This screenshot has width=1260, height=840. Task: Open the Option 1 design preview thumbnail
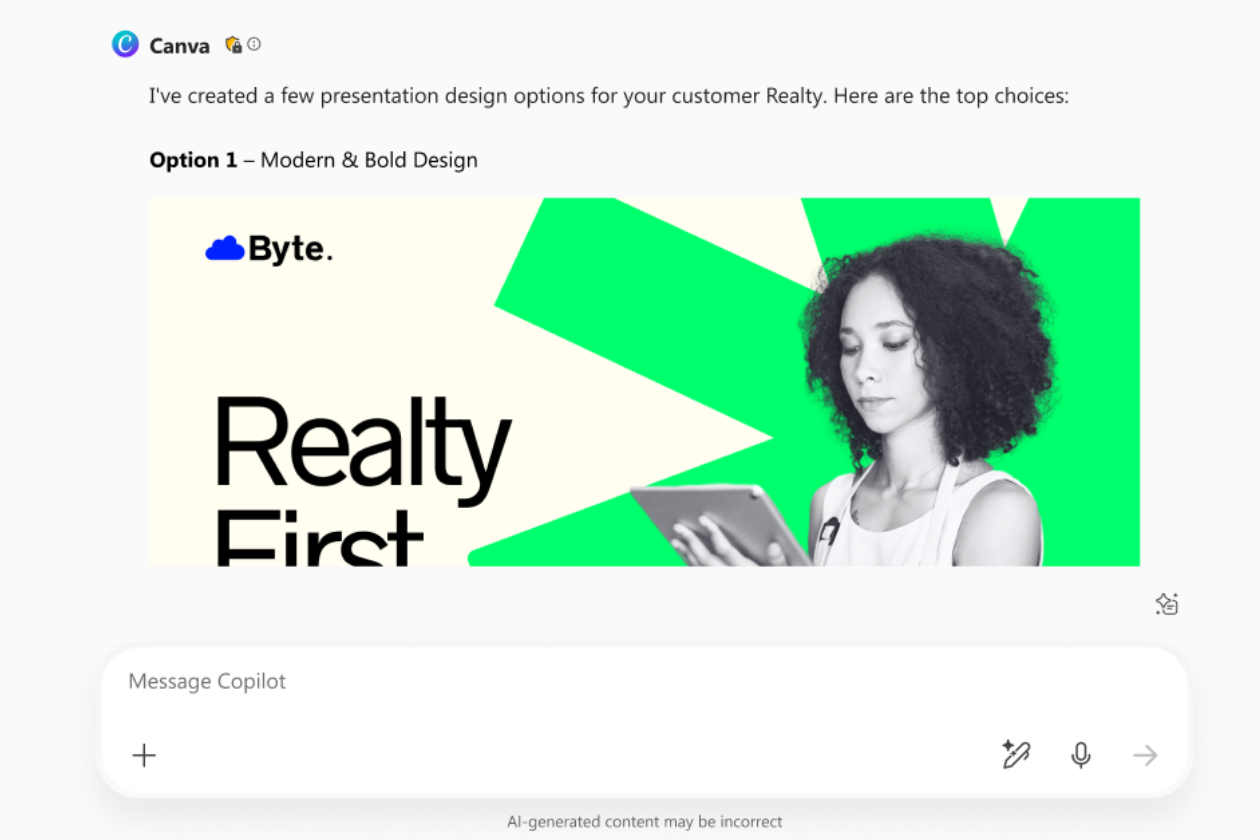[644, 382]
